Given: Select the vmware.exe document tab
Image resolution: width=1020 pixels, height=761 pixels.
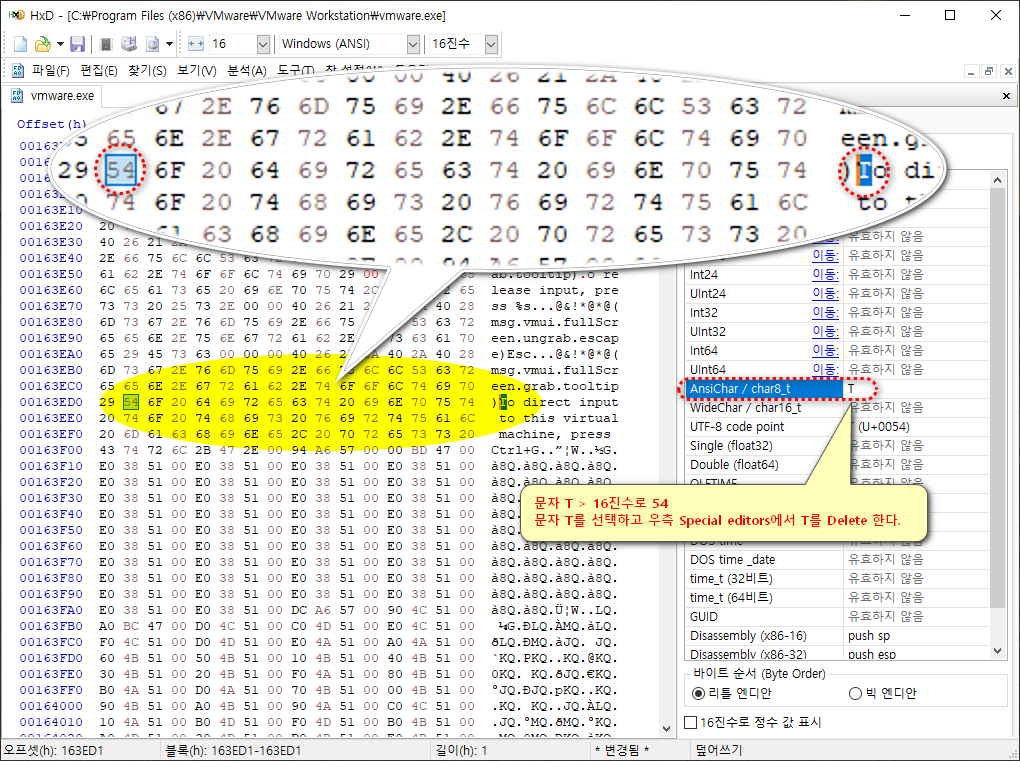Looking at the screenshot, I should [x=53, y=96].
